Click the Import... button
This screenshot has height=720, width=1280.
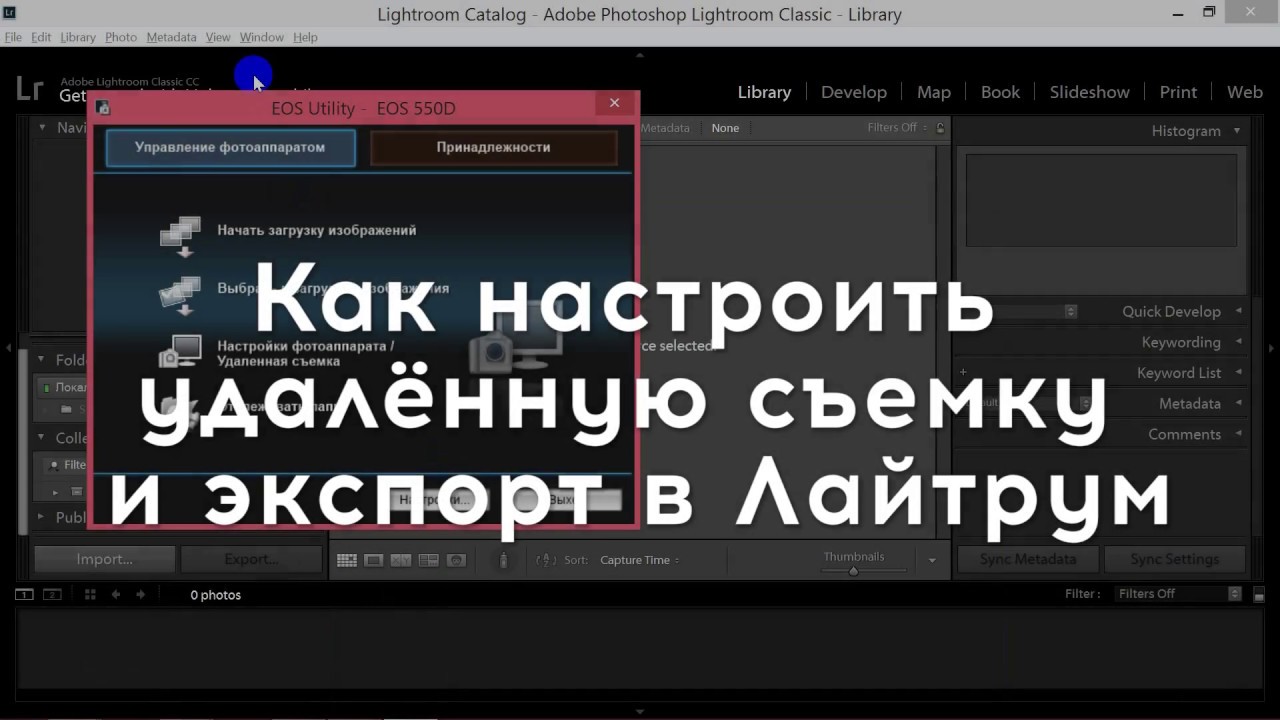[105, 559]
